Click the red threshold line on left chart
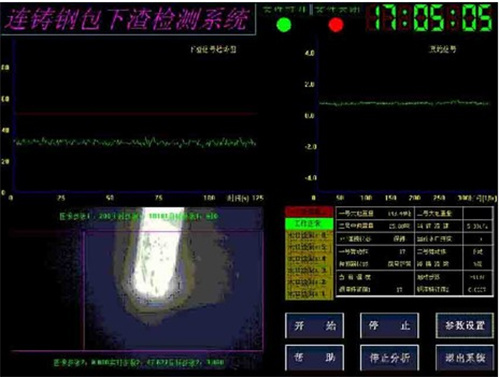499x377 pixels. (137, 114)
